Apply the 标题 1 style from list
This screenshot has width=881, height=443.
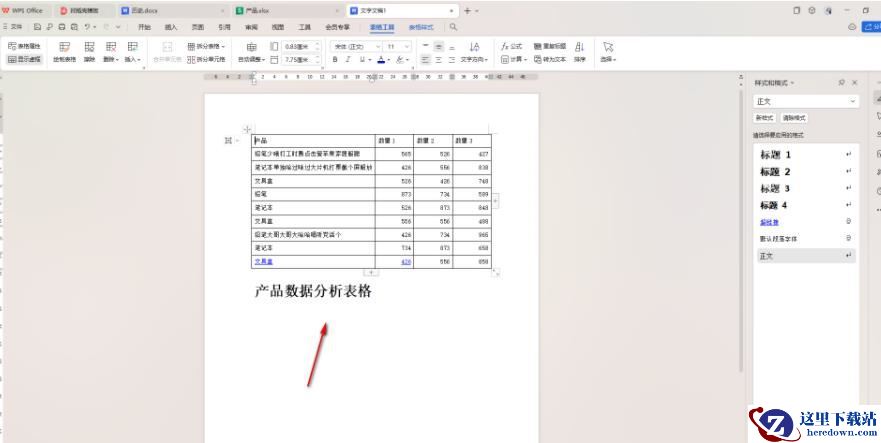(x=775, y=155)
